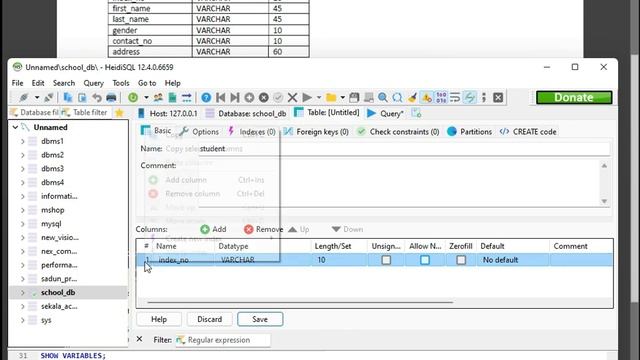Screen dimensions: 640x360
Task: Open the Tools menu
Action: click(x=121, y=83)
